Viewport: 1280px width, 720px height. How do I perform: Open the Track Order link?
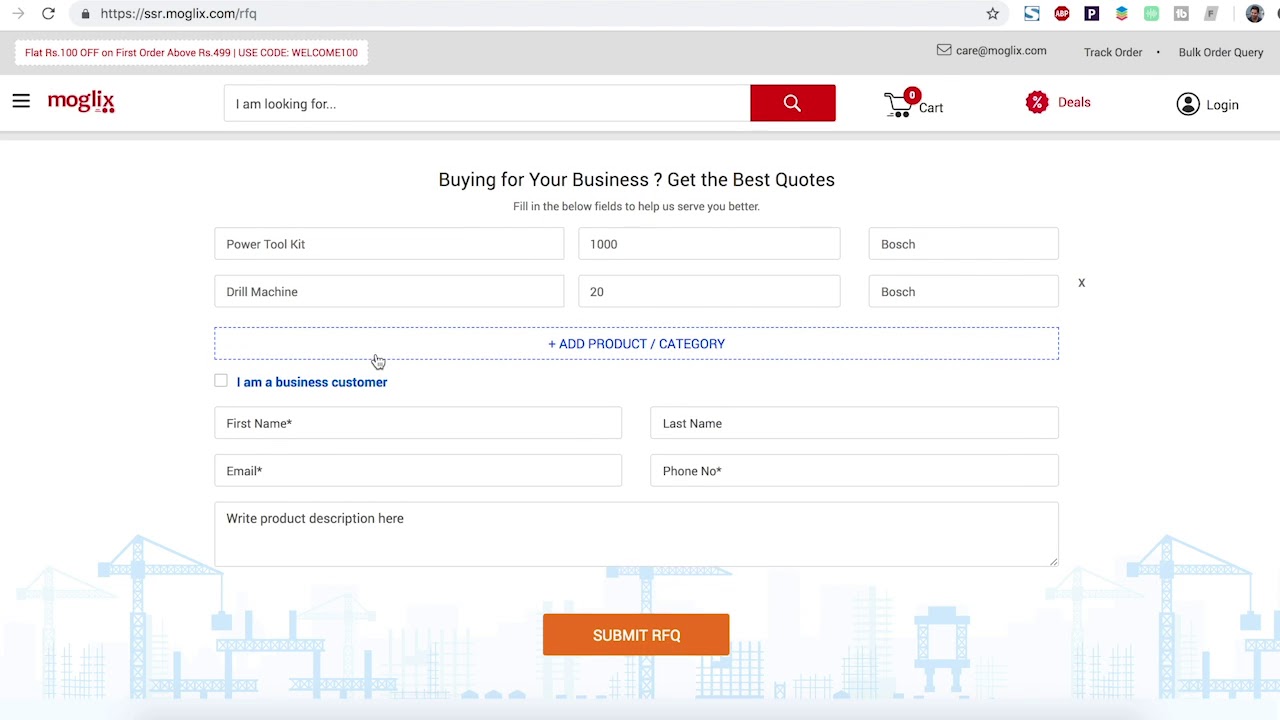1113,52
